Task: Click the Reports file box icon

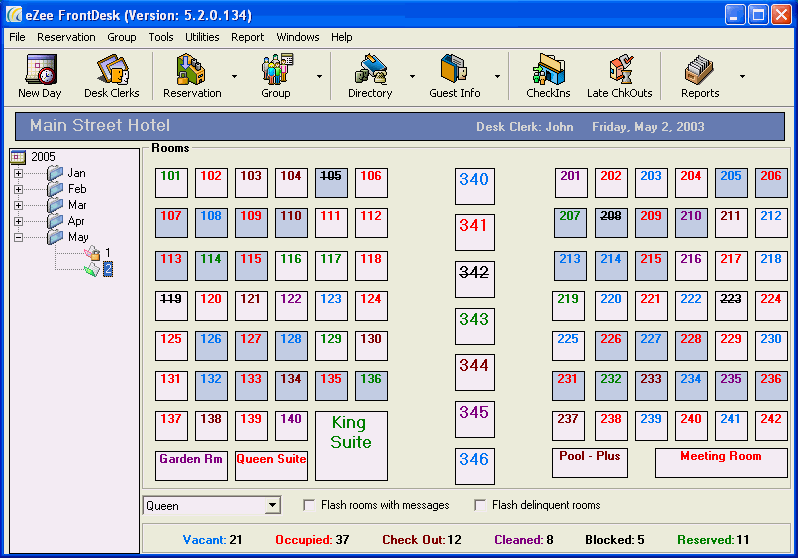Action: pyautogui.click(x=699, y=69)
